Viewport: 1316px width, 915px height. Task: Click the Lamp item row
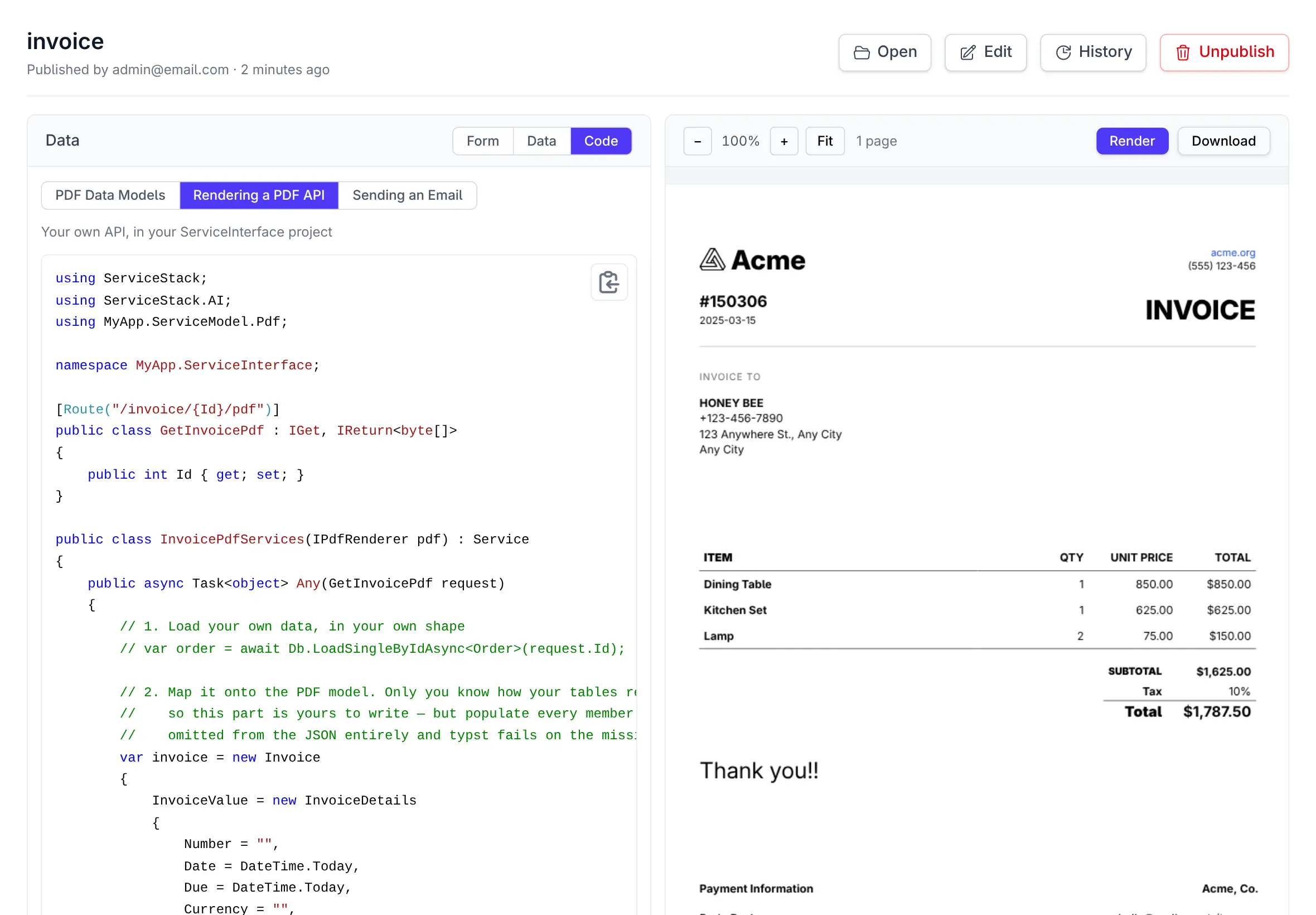point(977,636)
